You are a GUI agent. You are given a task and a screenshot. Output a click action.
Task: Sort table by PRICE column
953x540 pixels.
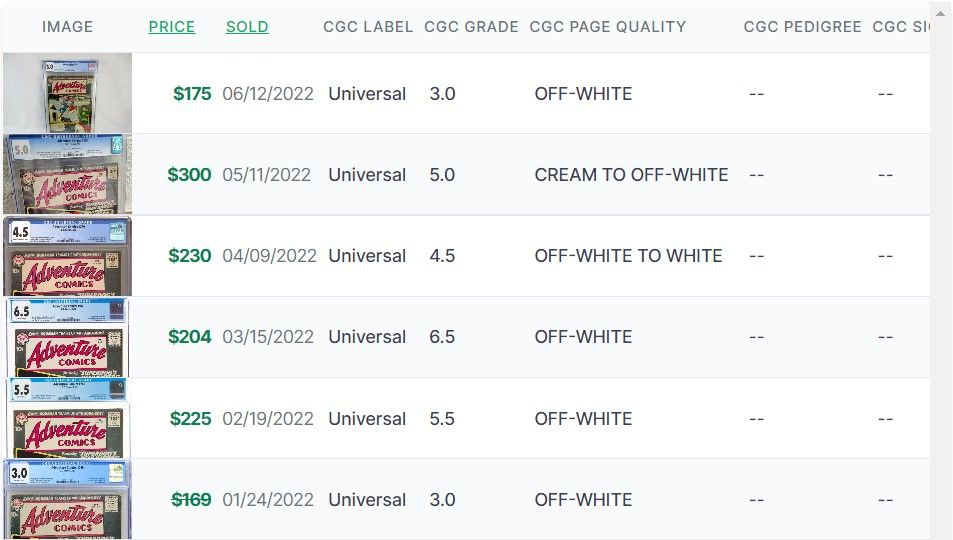coord(171,27)
